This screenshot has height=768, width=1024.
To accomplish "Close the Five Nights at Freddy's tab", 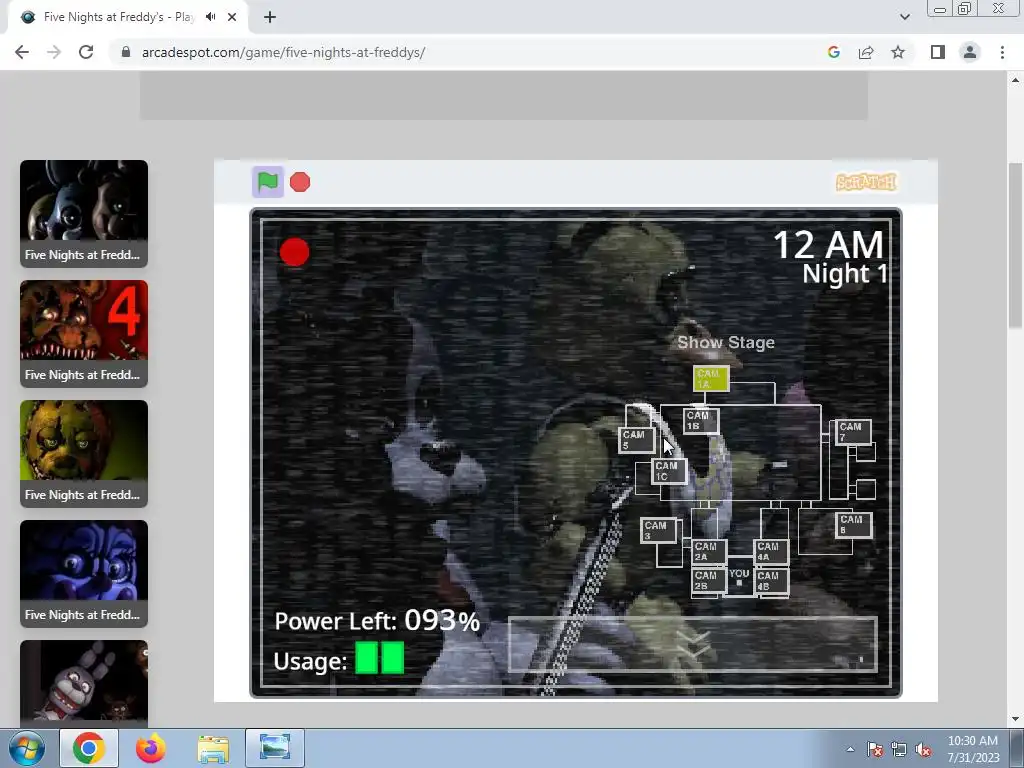I will [232, 17].
